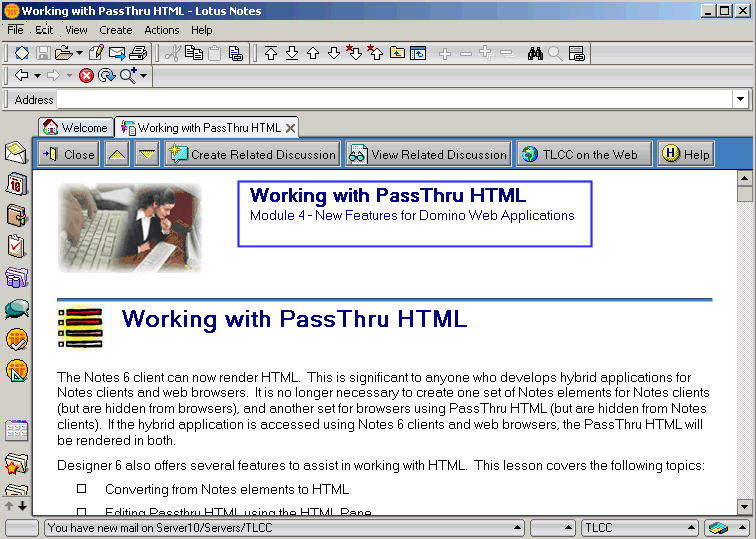The height and width of the screenshot is (539, 756).
Task: Click the Properties diamond icon in toolbar
Action: click(x=22, y=53)
